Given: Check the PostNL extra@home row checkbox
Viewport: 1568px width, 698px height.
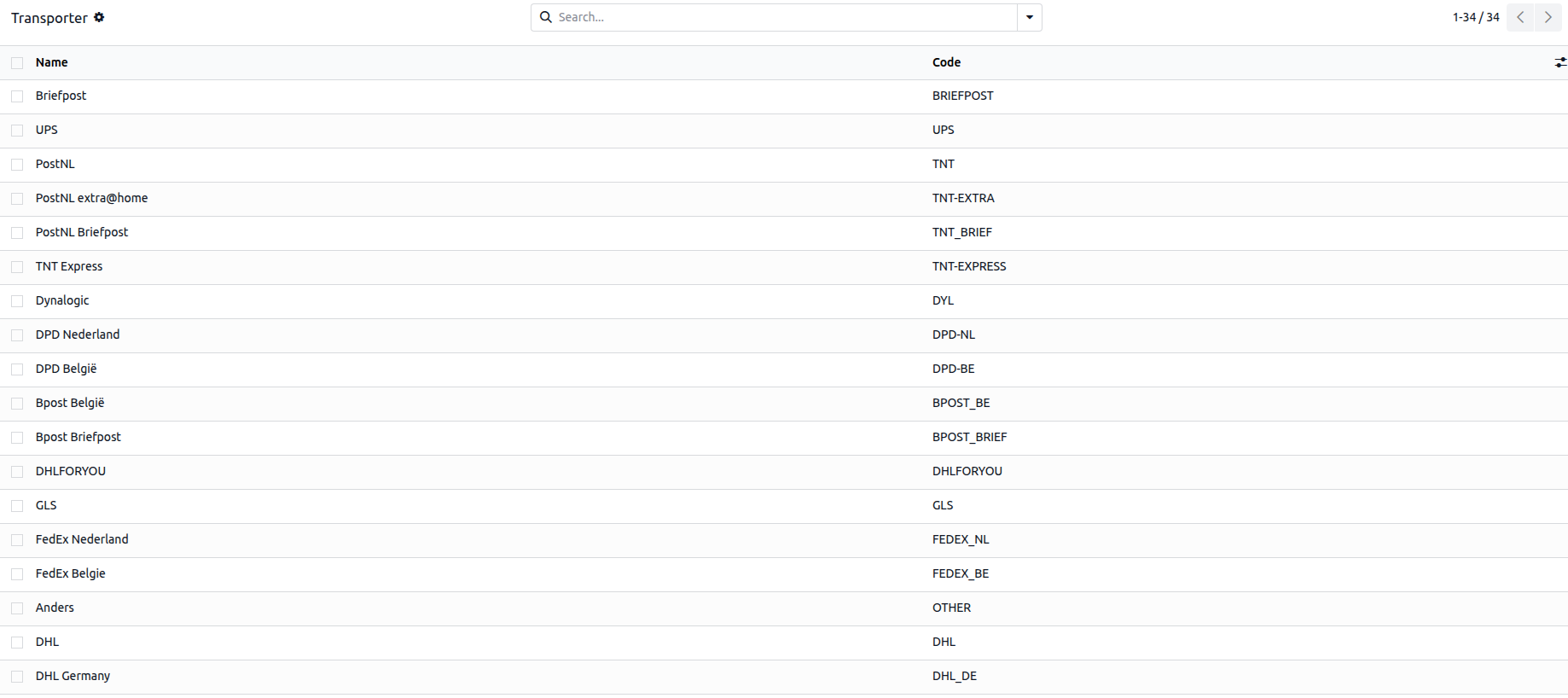Looking at the screenshot, I should 17,199.
